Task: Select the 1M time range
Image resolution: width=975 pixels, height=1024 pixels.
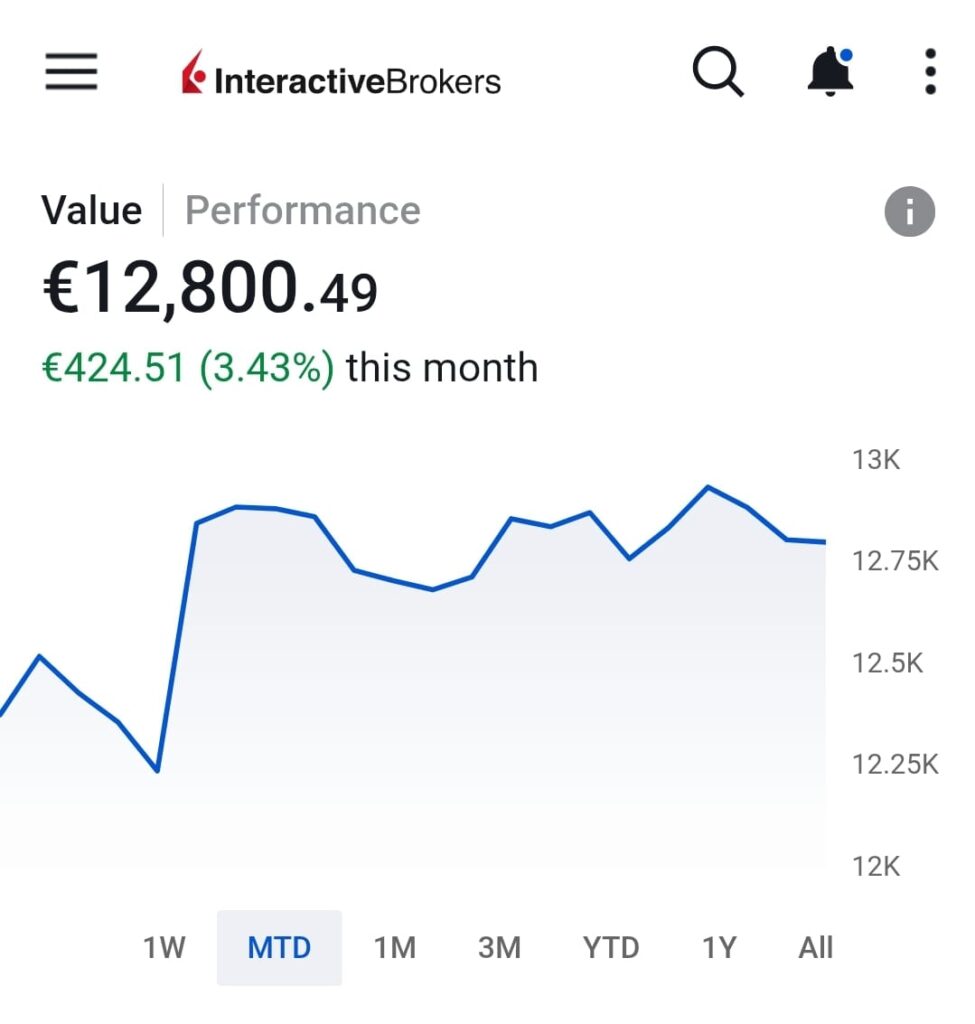Action: point(395,947)
